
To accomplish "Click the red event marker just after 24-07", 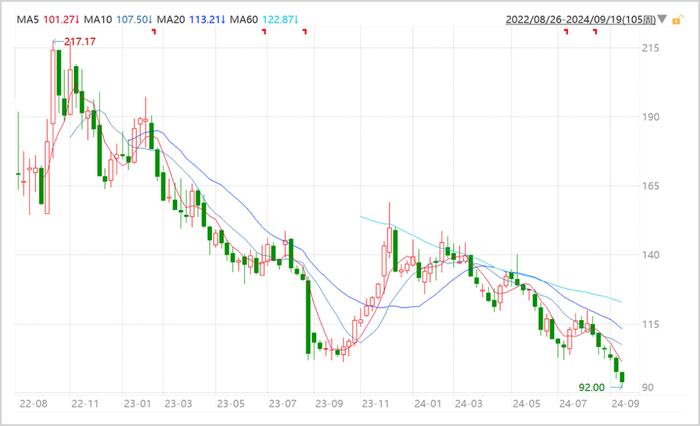I will pos(567,31).
